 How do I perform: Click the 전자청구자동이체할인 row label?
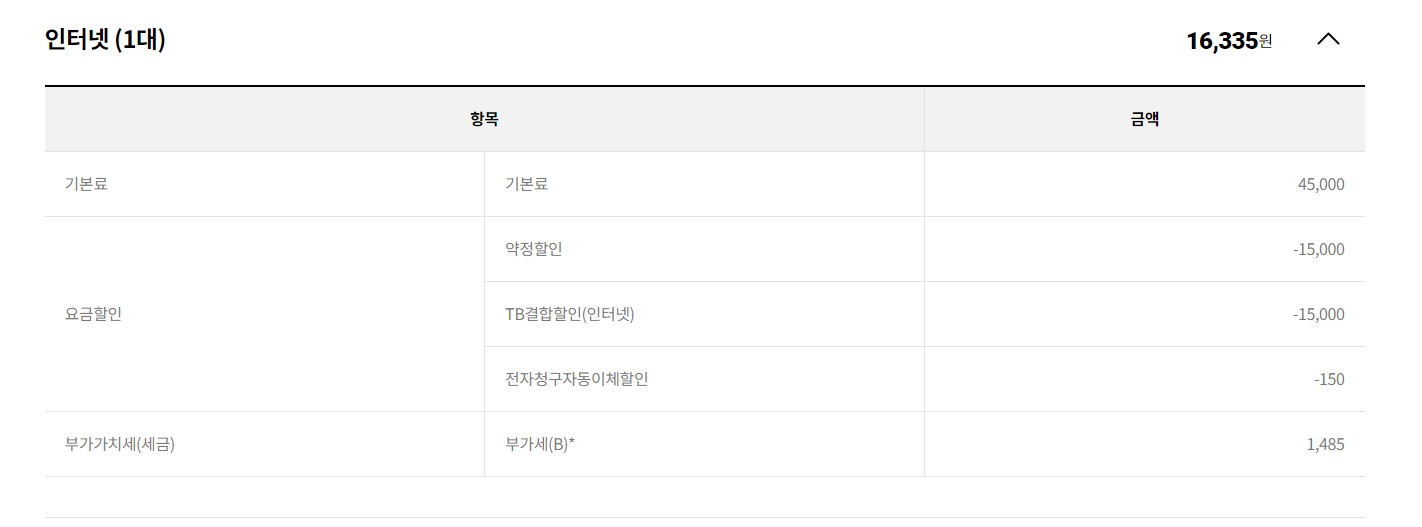[577, 379]
